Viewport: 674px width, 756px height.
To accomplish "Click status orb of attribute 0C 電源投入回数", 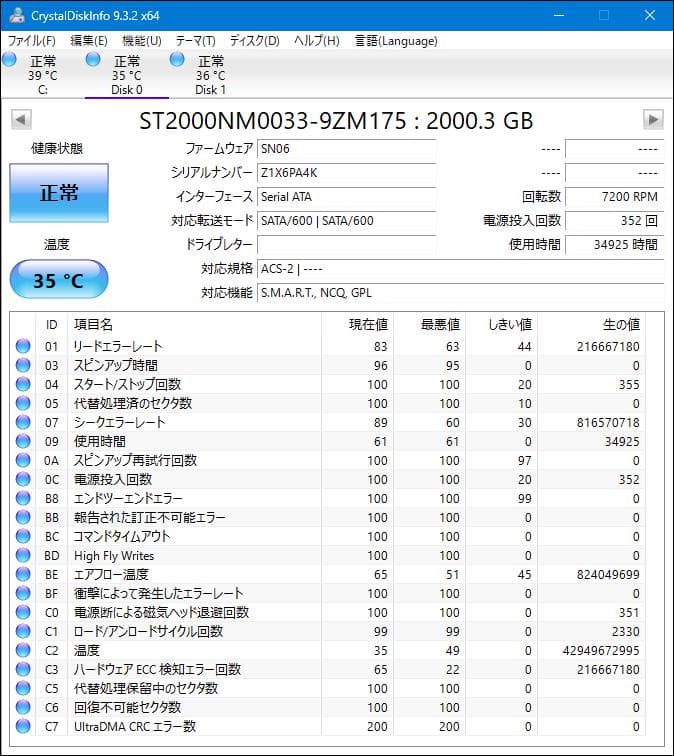I will tap(23, 479).
